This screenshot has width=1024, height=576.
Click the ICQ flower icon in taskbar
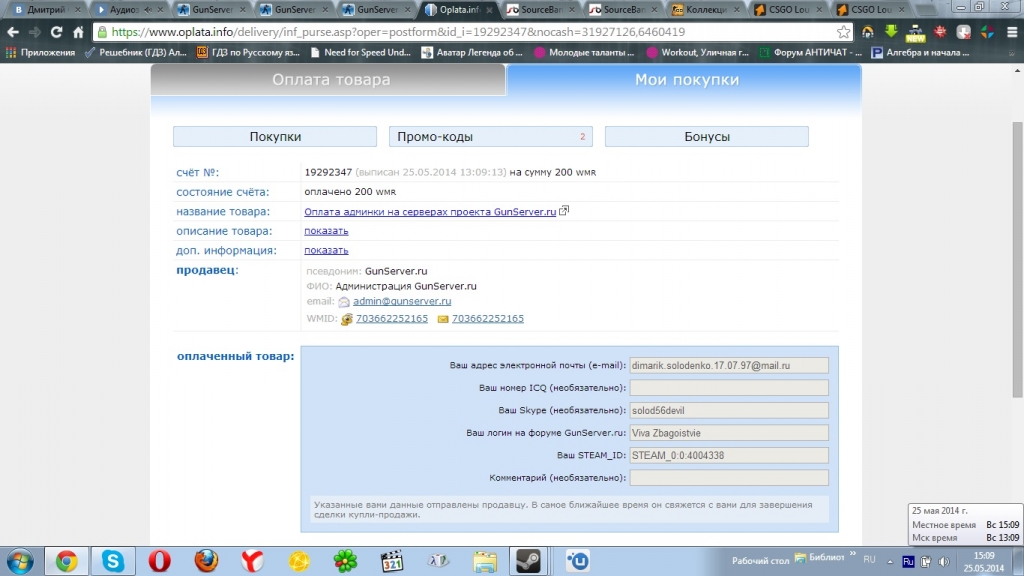pyautogui.click(x=344, y=561)
